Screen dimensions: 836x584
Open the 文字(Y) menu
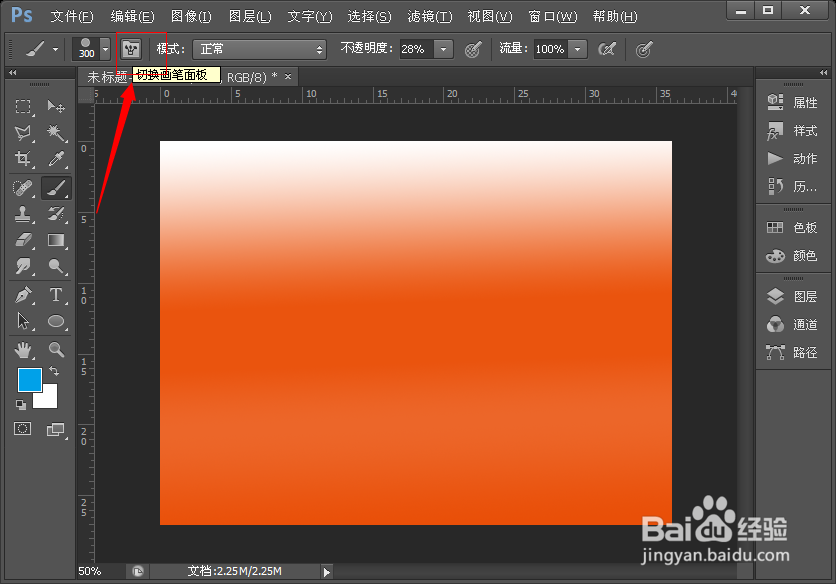310,17
